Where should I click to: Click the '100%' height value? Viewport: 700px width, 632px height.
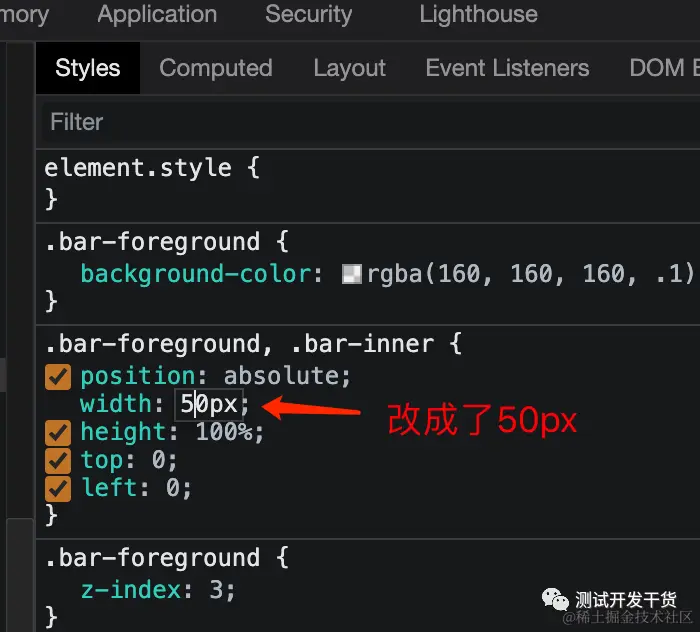click(225, 432)
